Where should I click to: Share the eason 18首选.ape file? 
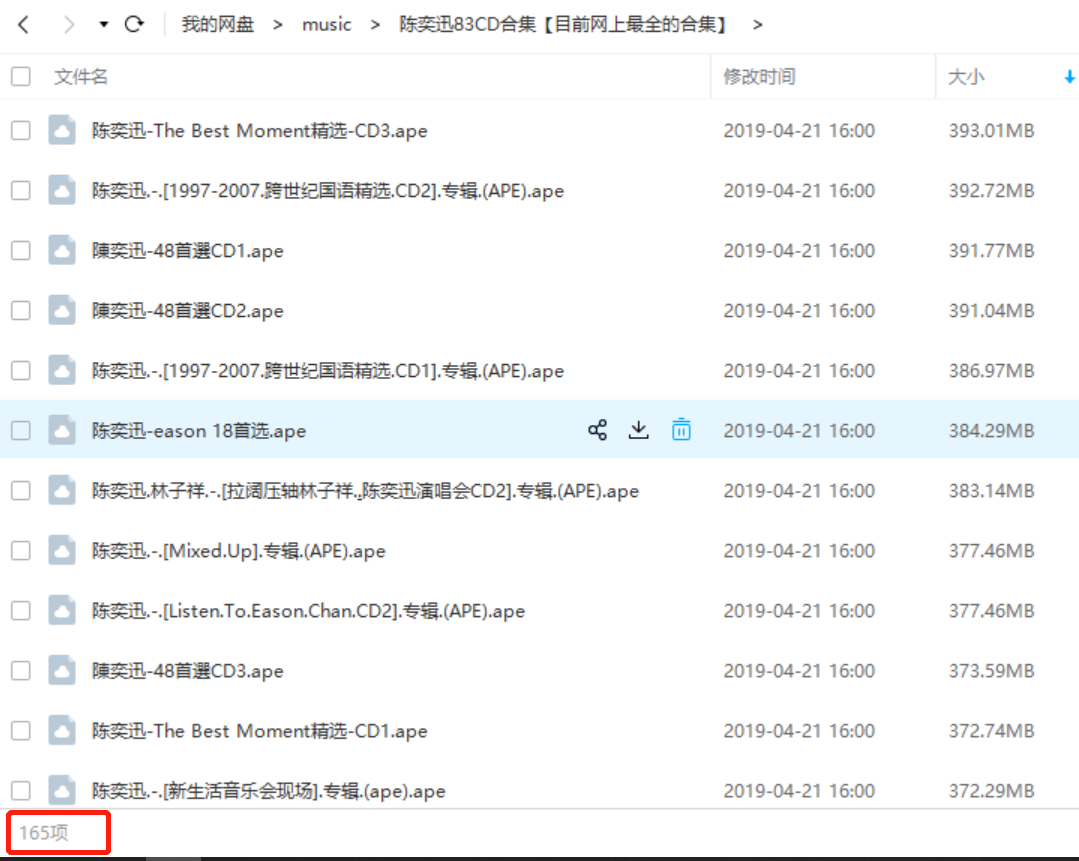[x=597, y=430]
